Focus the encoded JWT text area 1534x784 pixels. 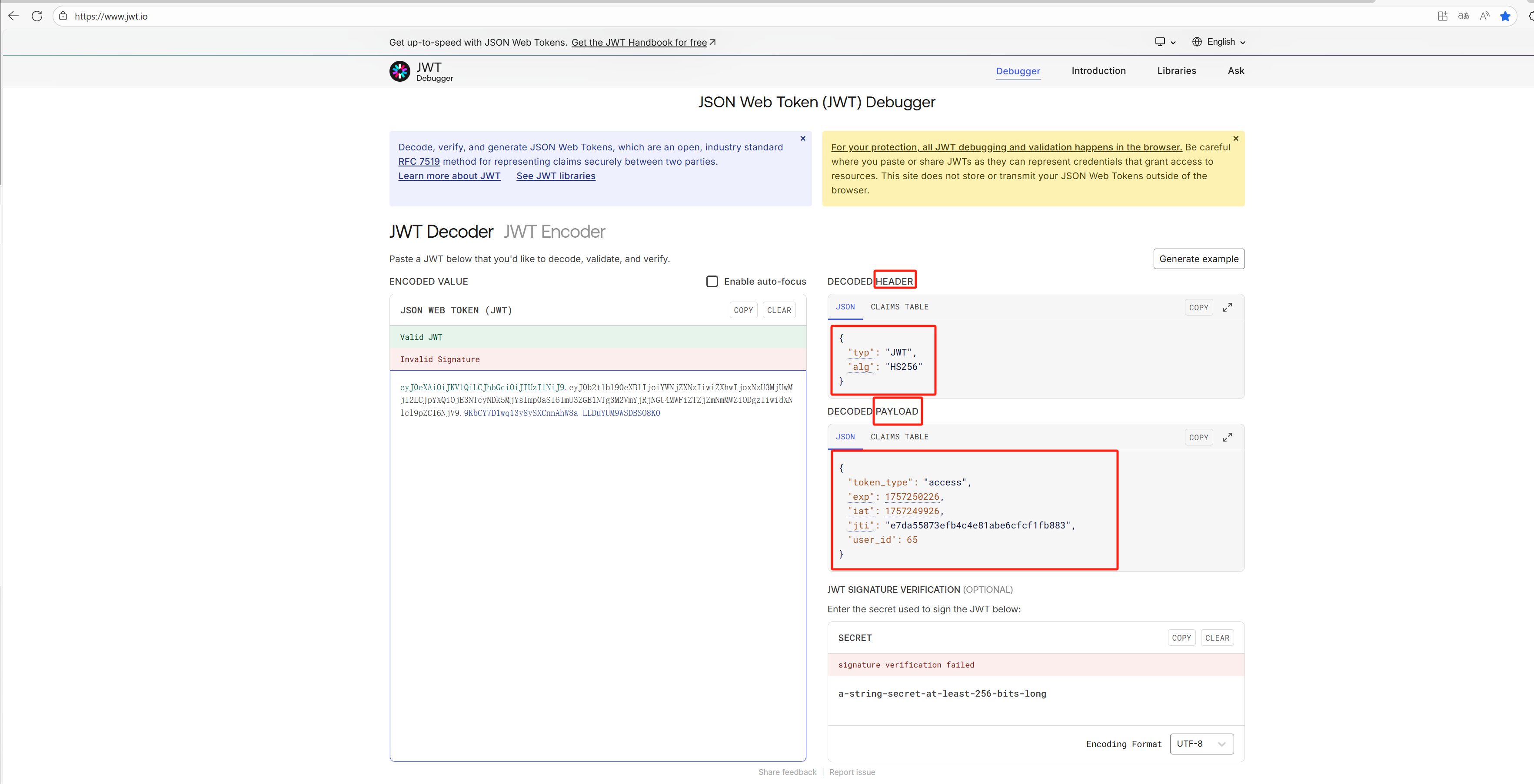[x=598, y=565]
